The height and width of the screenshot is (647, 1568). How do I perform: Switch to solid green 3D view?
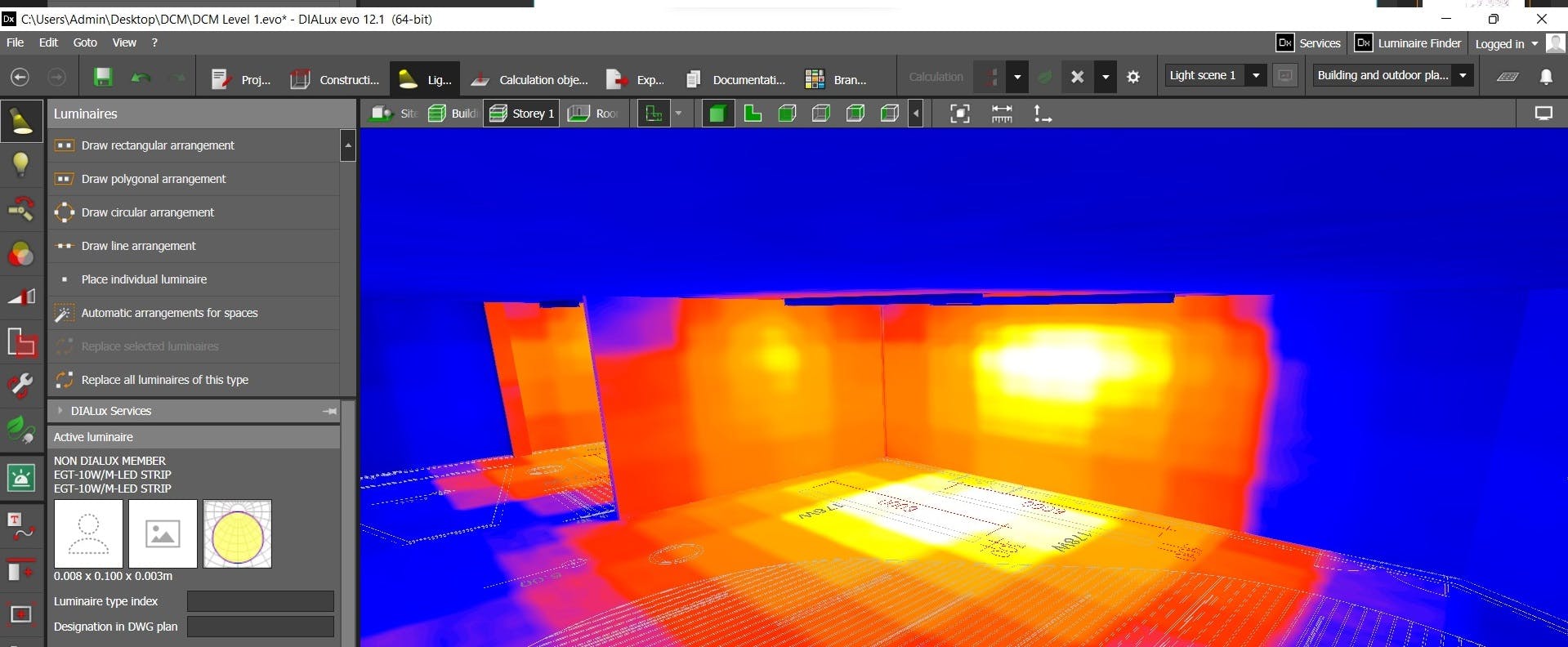click(x=717, y=114)
